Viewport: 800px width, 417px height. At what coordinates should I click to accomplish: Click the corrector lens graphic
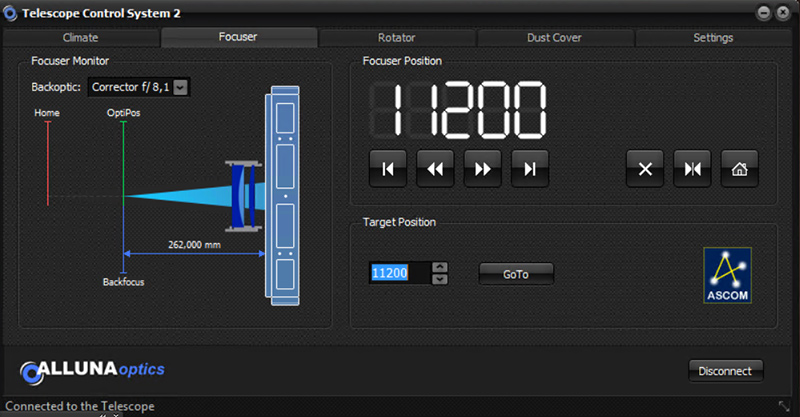point(244,196)
